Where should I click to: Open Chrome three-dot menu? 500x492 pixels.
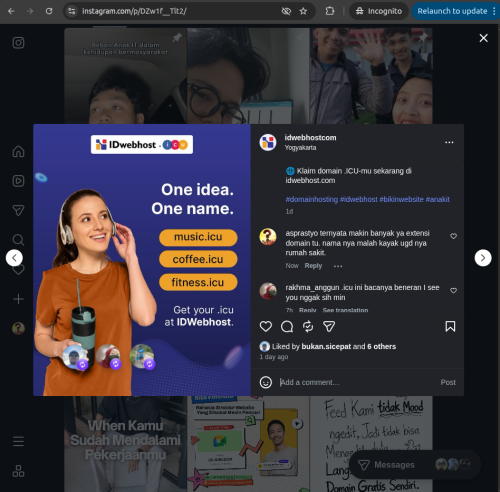pos(494,11)
